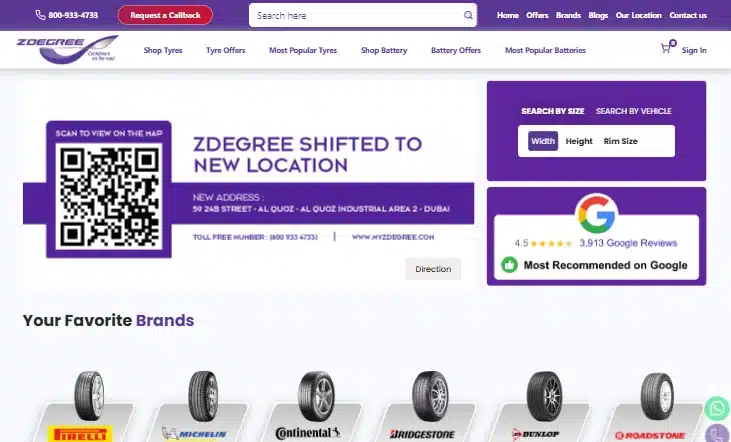The width and height of the screenshot is (731, 442).
Task: Open the shopping cart icon
Action: 666,48
